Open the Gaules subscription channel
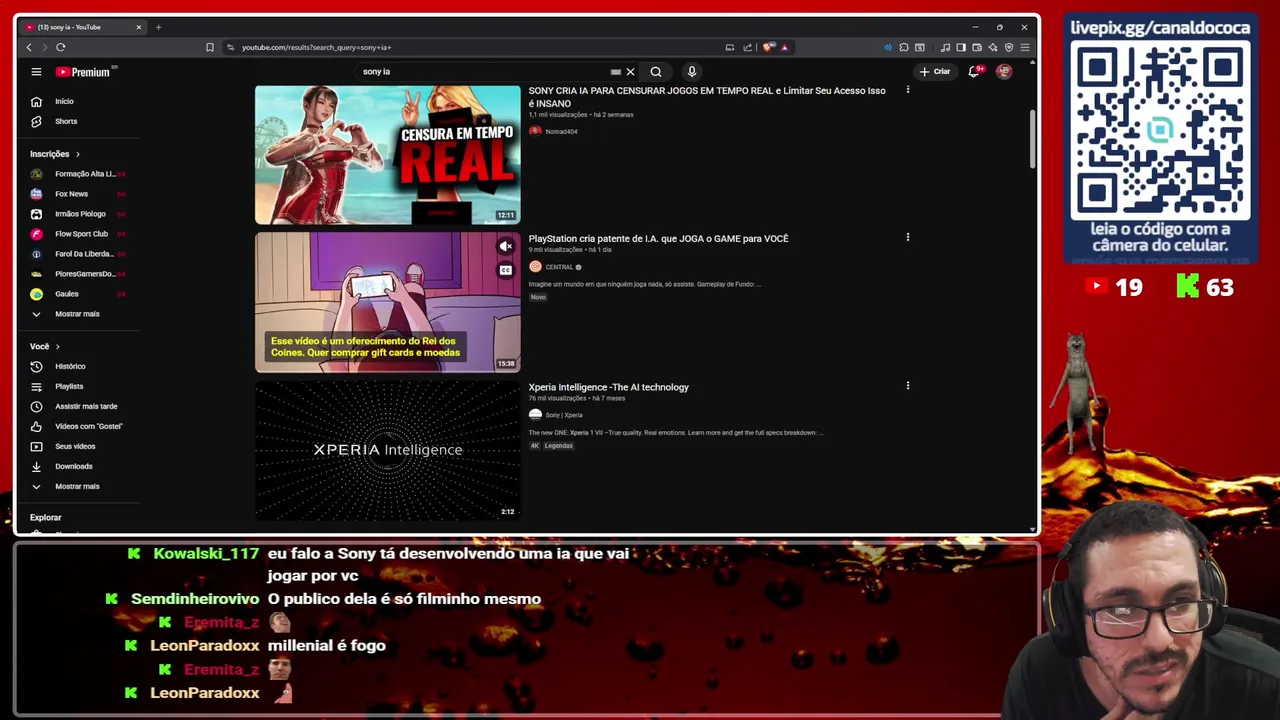 click(x=77, y=294)
